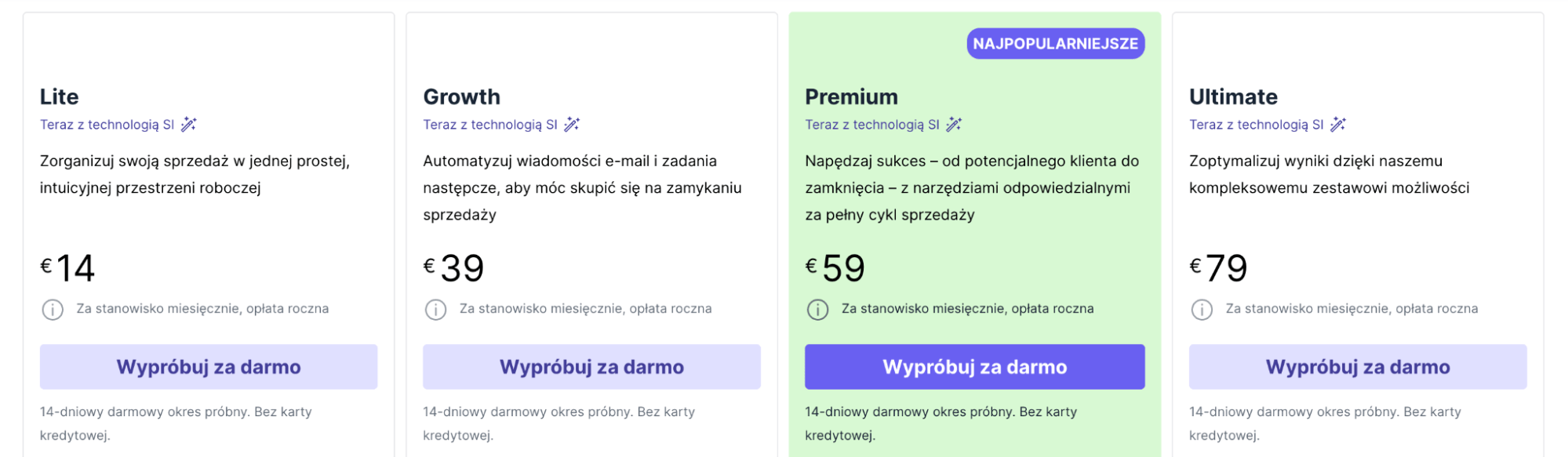
Task: Select 'Teraz z technologią SI' under Growth
Action: [x=491, y=124]
